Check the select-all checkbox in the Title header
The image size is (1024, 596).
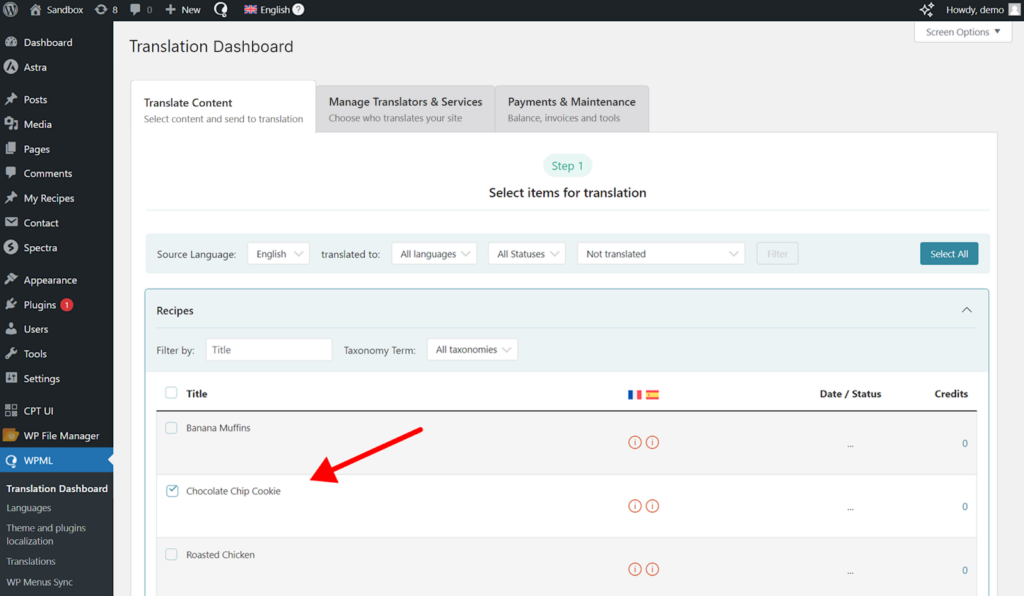(171, 393)
